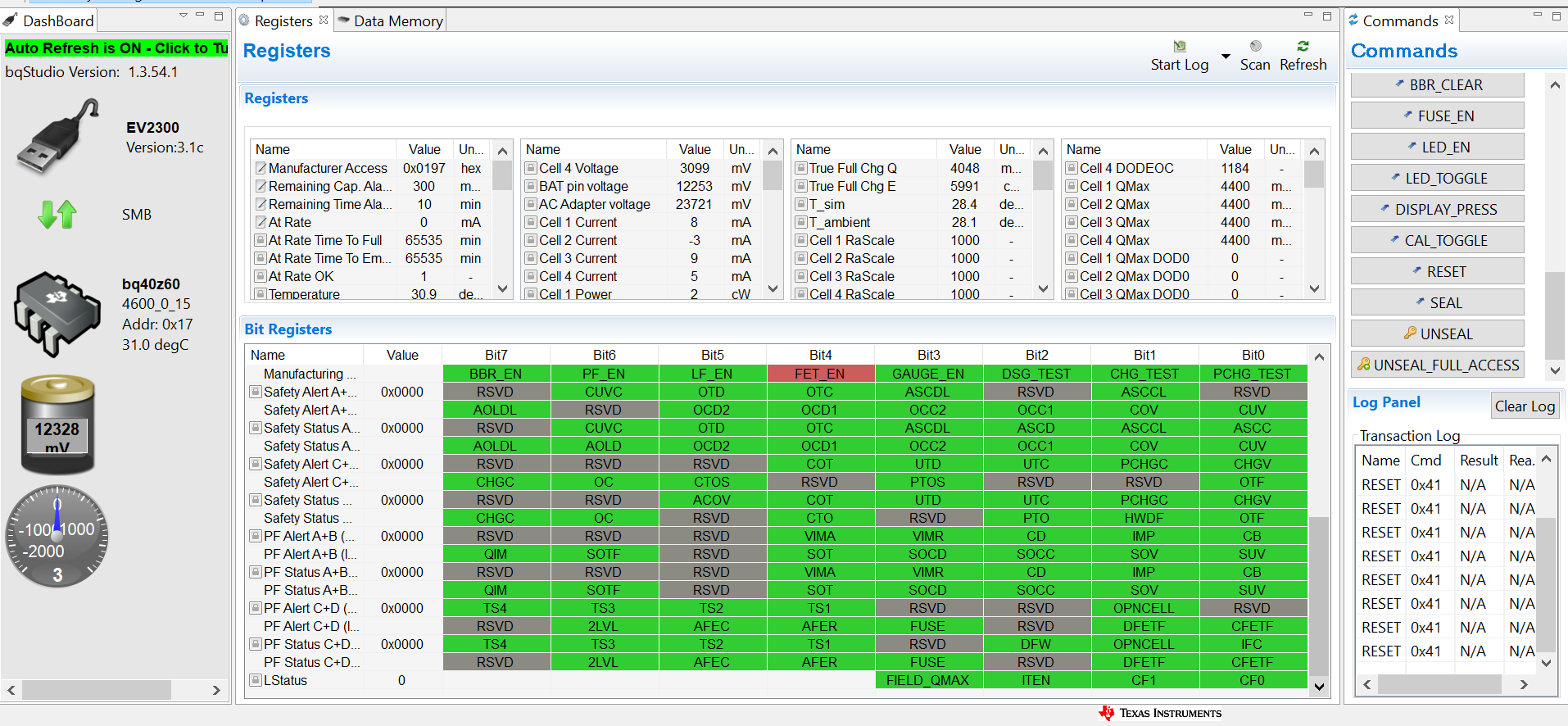Click the bq40z60 chip icon

point(57,314)
